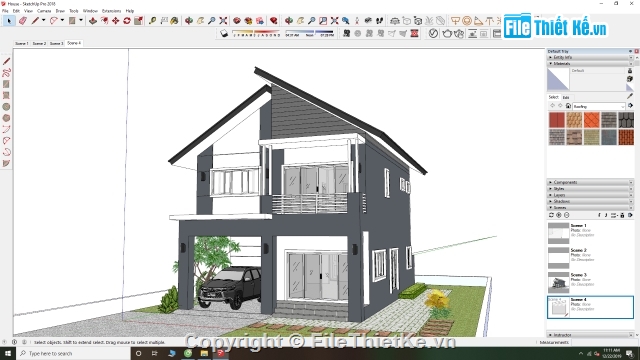Screen dimensions: 640x360
Task: Select the Position Camera tool
Action: (x=357, y=20)
